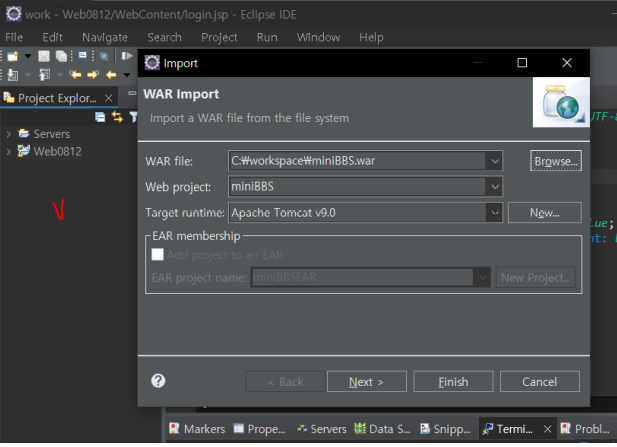Open the New wizard dropdown arrow
The image size is (617, 447).
coord(28,56)
